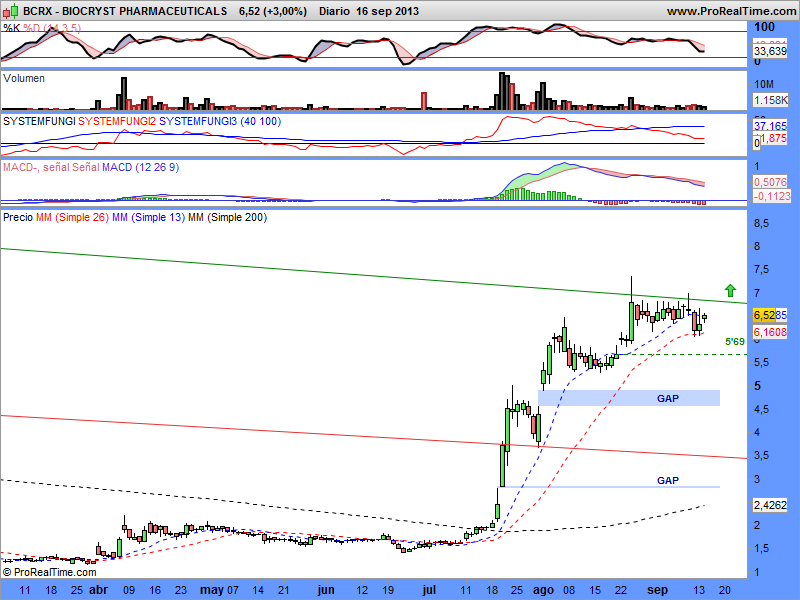
Task: Select the red SYSTEMFUNGI2 label
Action: tap(117, 121)
